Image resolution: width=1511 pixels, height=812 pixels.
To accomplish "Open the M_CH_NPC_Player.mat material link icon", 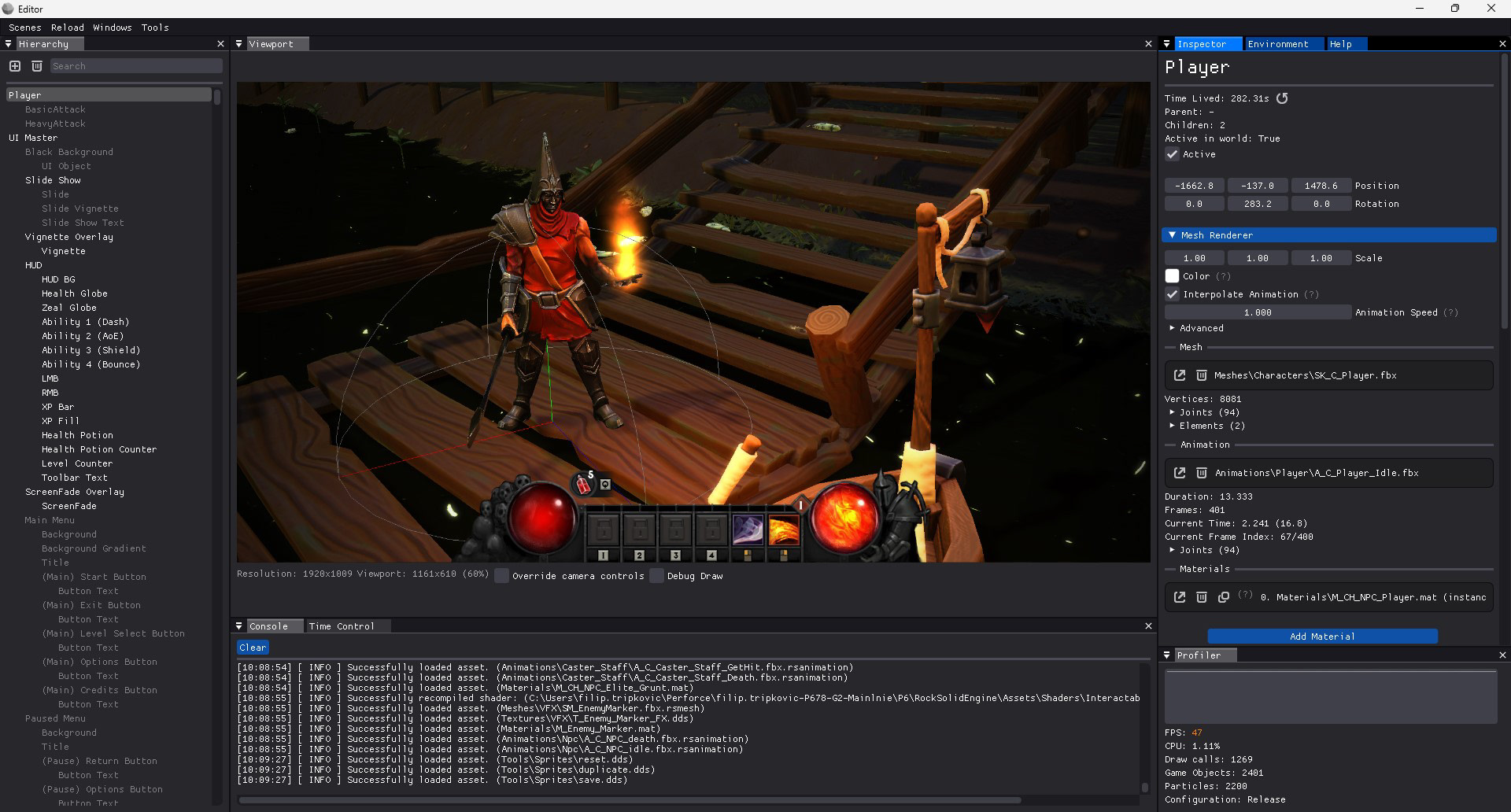I will [x=1180, y=597].
